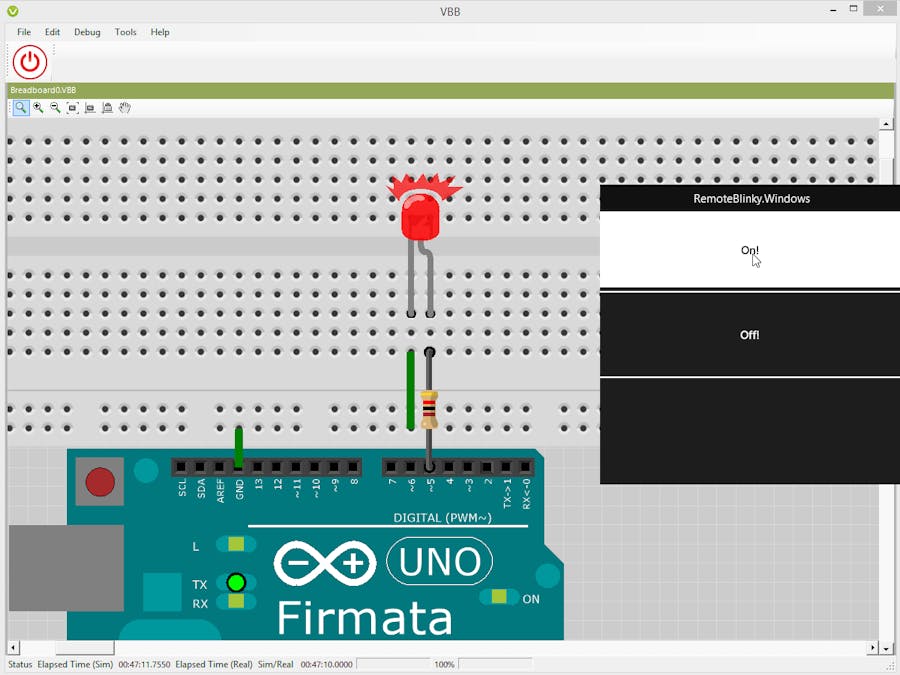The image size is (900, 675).
Task: Click the horizontal scrollbar thumb
Action: 84,647
